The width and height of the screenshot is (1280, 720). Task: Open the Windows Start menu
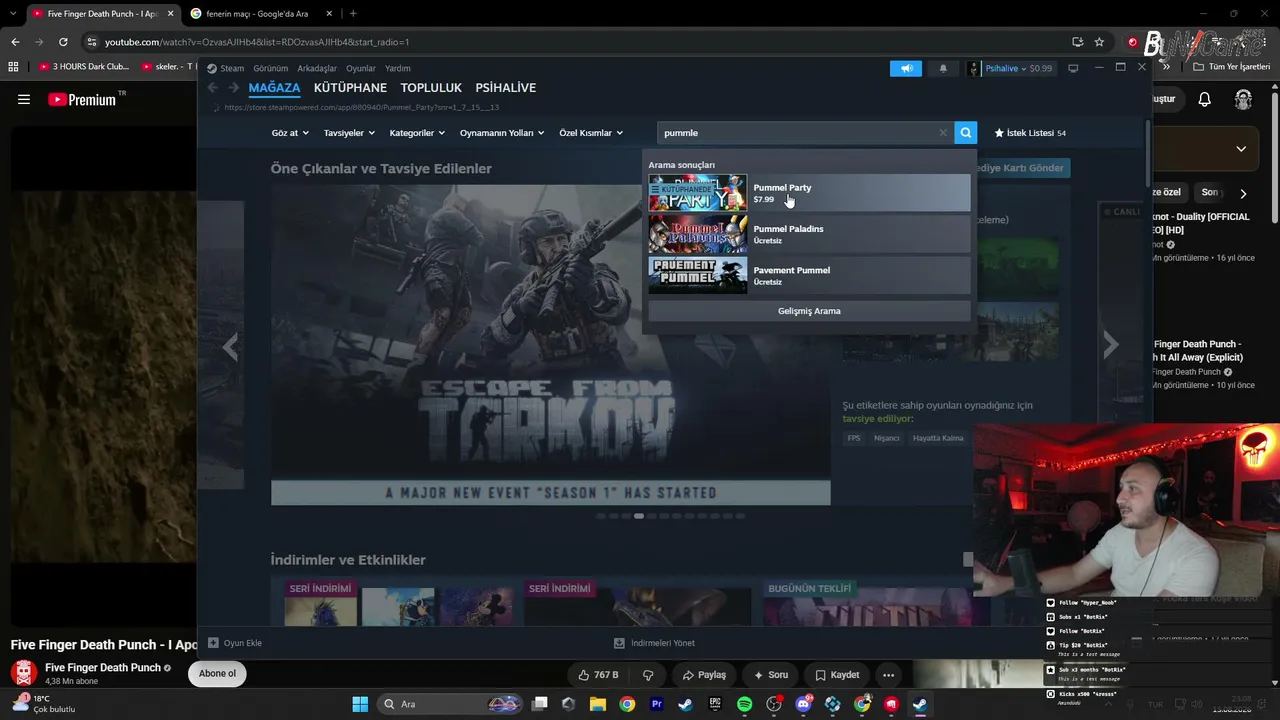(x=360, y=704)
